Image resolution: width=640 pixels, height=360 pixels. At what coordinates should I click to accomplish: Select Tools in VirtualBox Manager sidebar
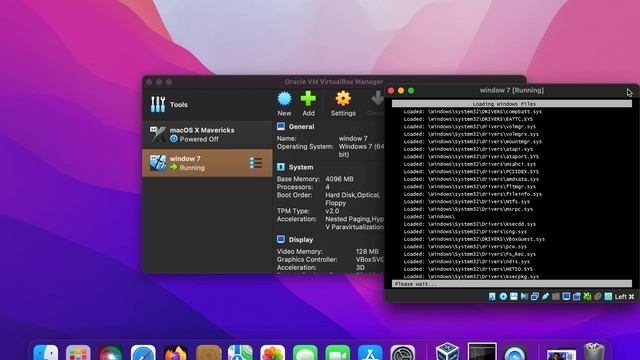[x=207, y=104]
